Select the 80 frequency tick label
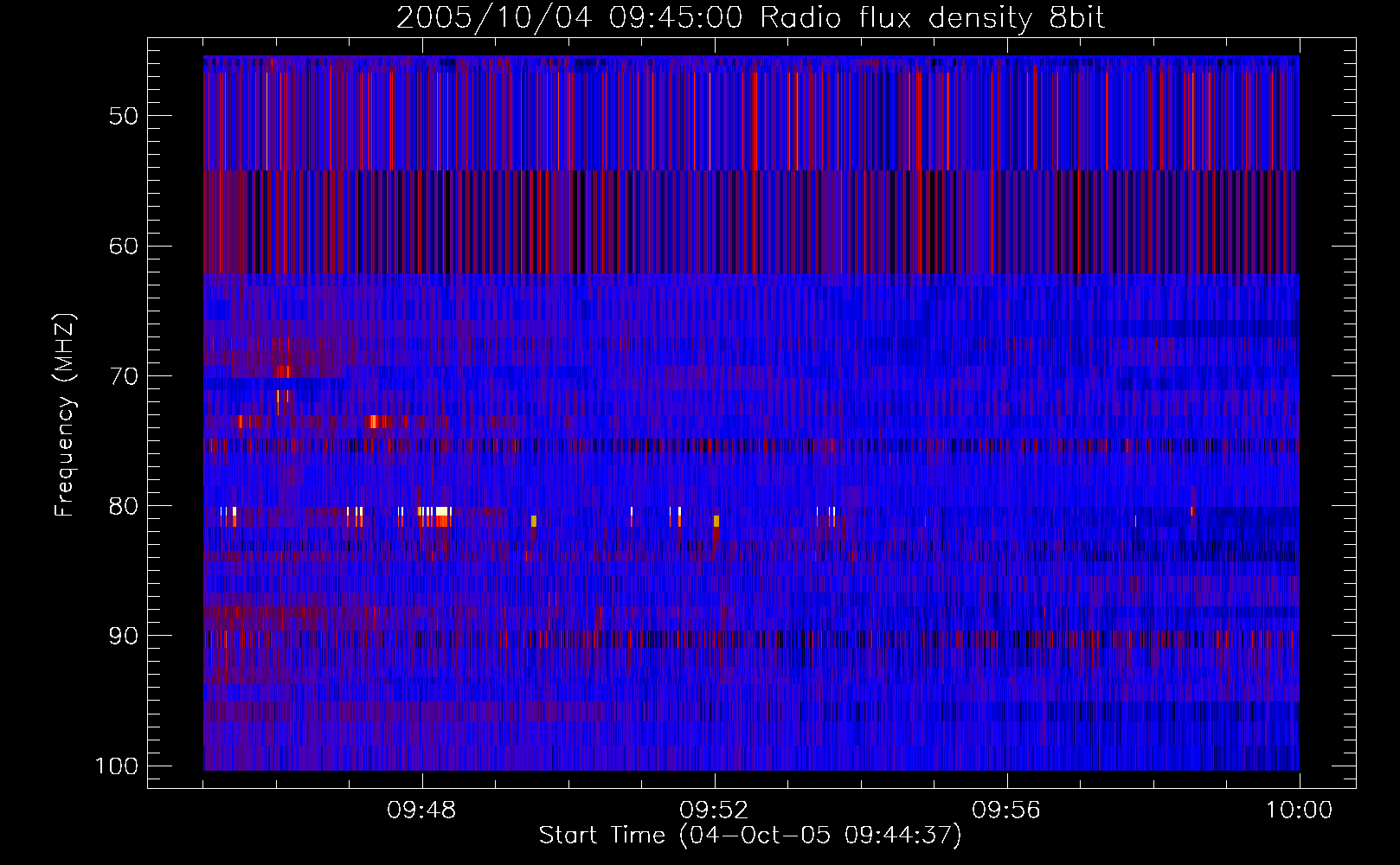 coord(124,506)
